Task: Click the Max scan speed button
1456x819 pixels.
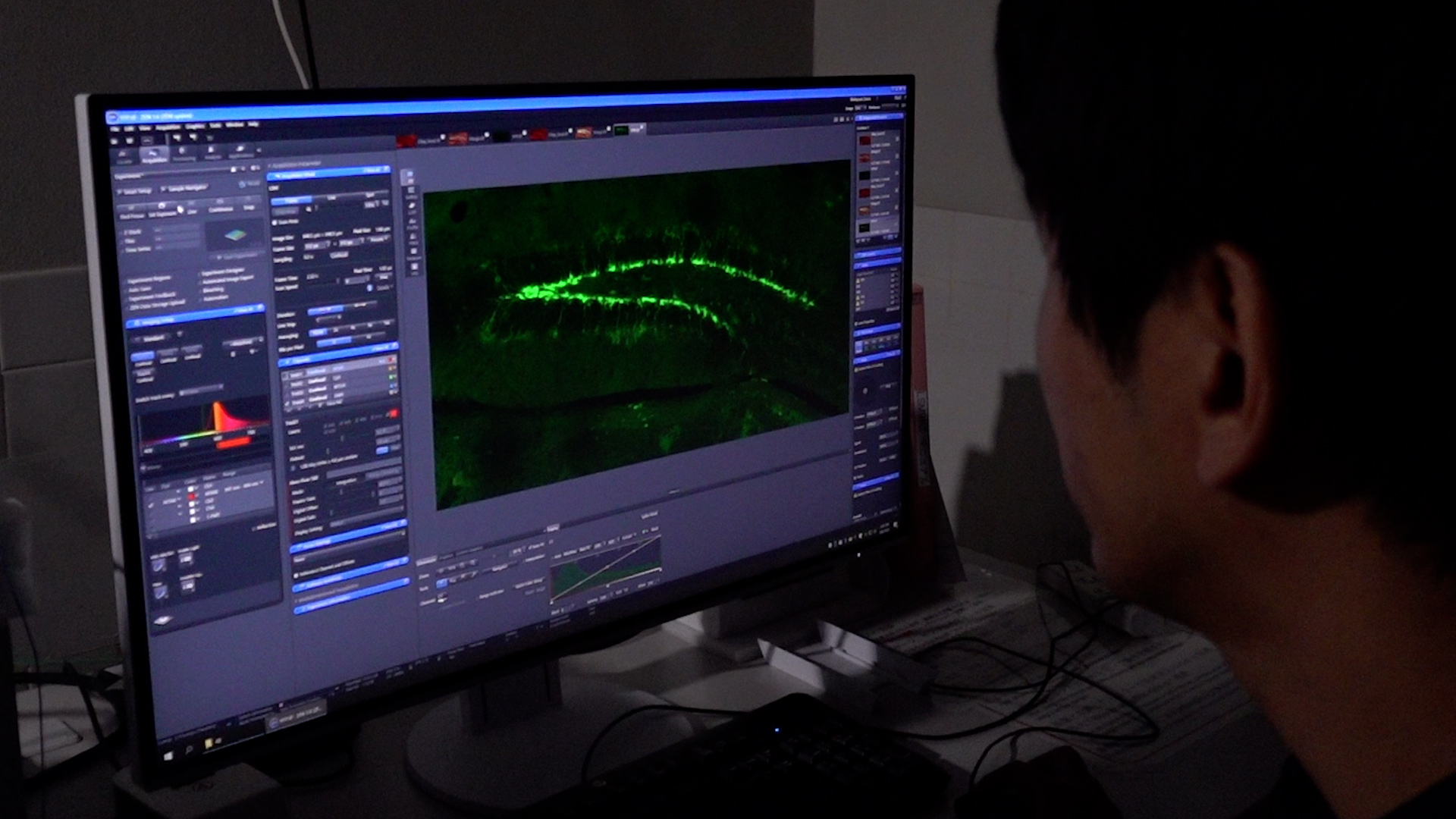Action: pos(383,277)
